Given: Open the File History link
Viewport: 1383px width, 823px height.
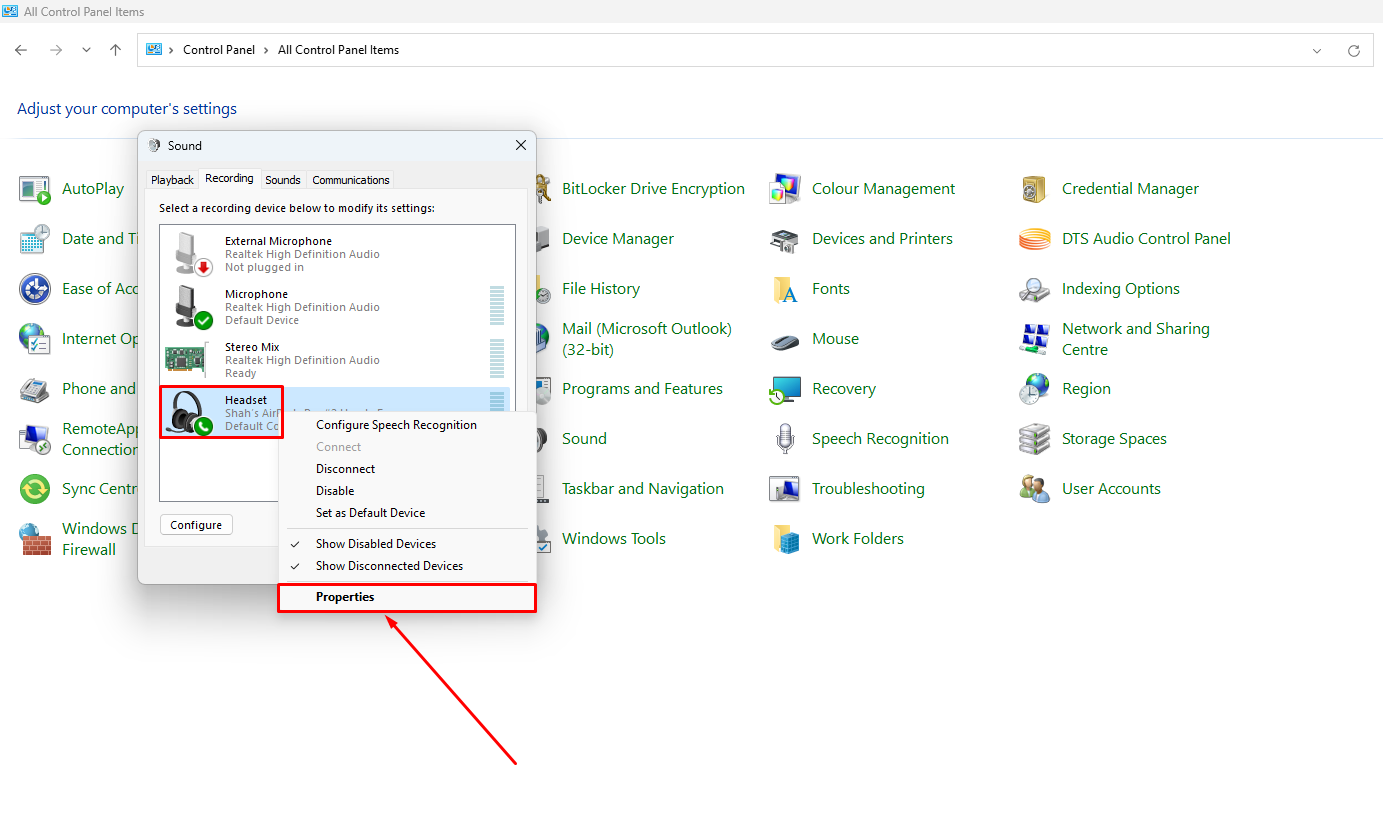Looking at the screenshot, I should (x=601, y=289).
